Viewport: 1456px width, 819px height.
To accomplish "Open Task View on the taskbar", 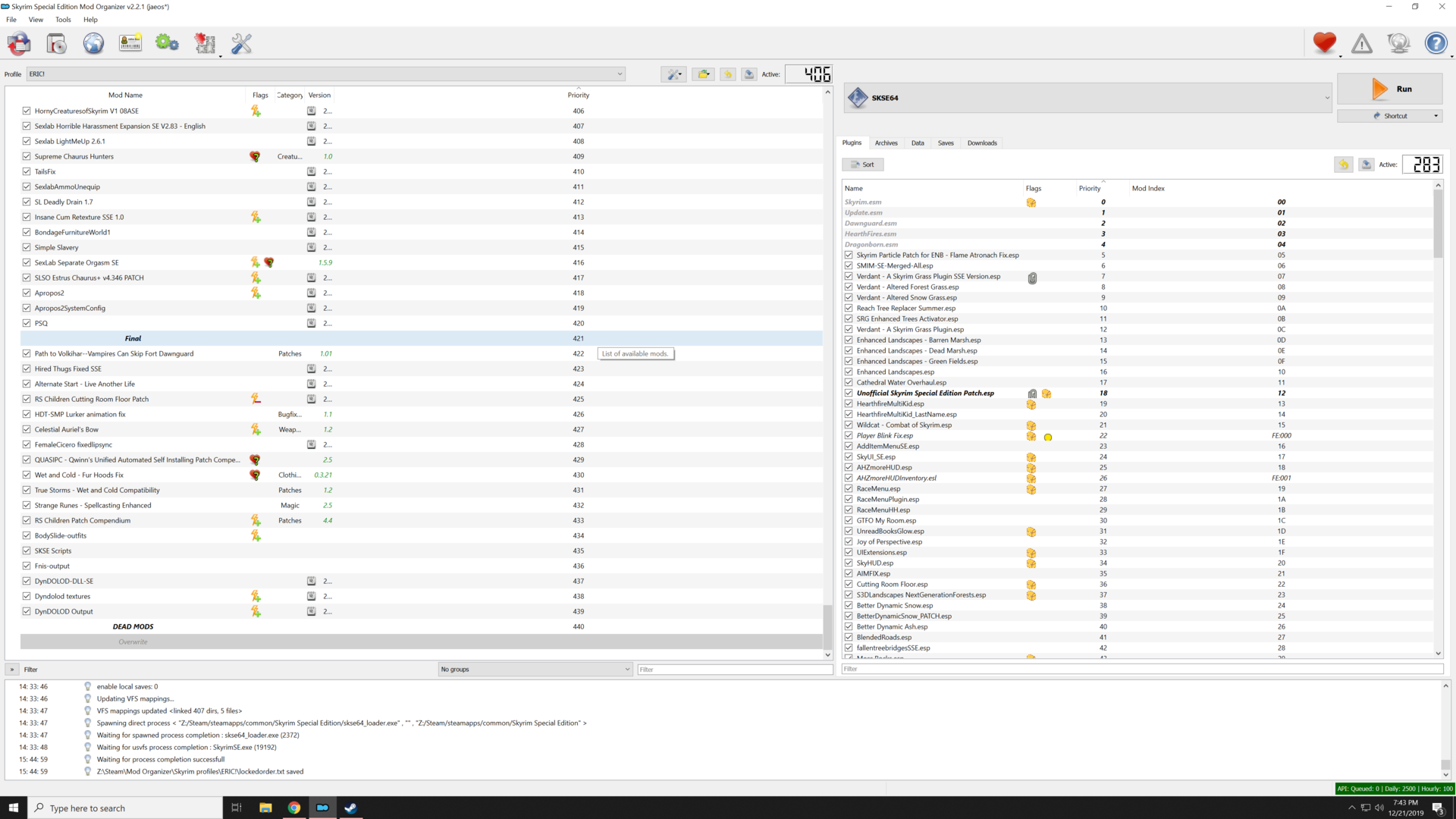I will tap(236, 808).
